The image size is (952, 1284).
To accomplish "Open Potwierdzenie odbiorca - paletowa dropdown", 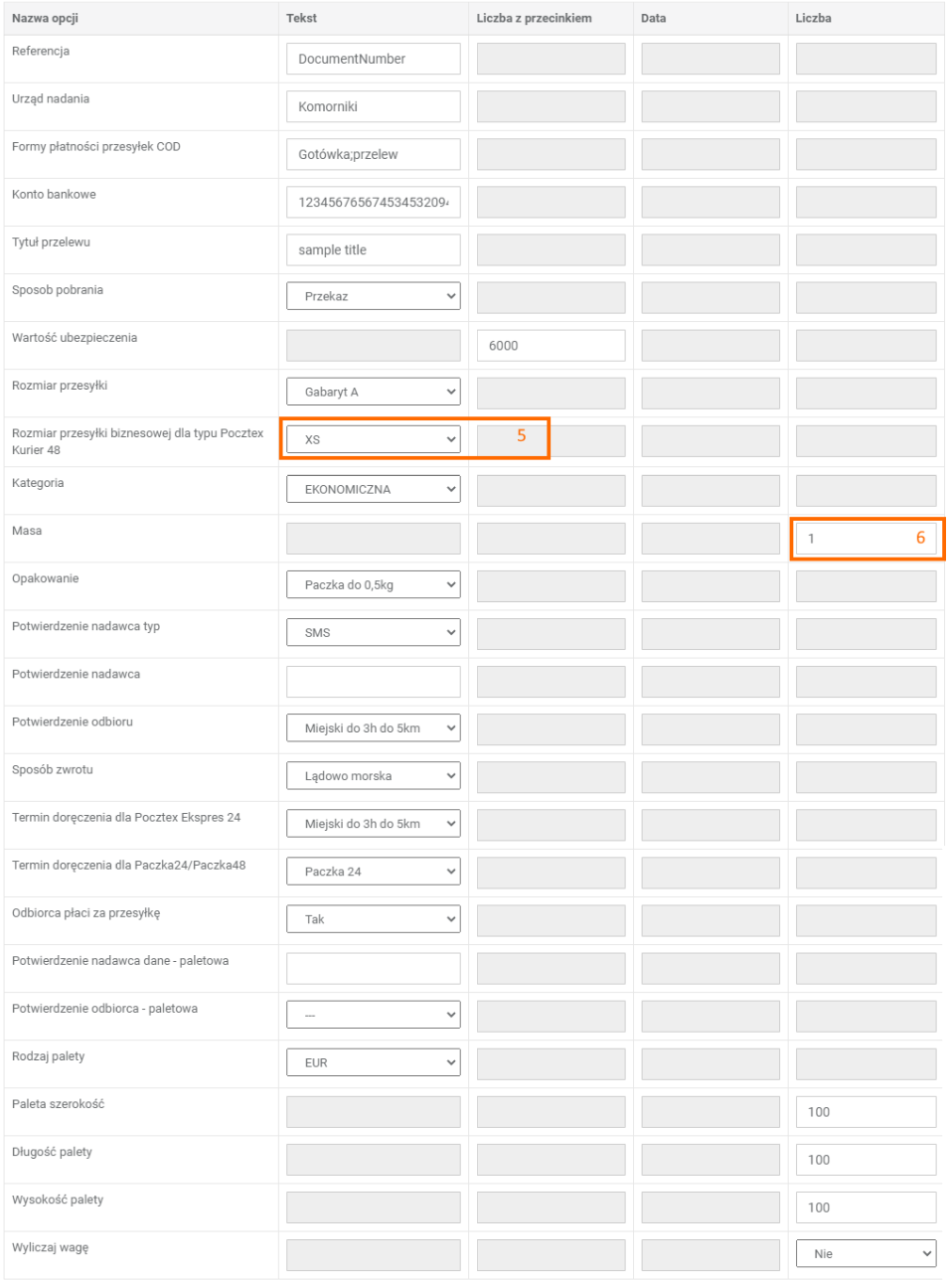I will coord(373,1015).
